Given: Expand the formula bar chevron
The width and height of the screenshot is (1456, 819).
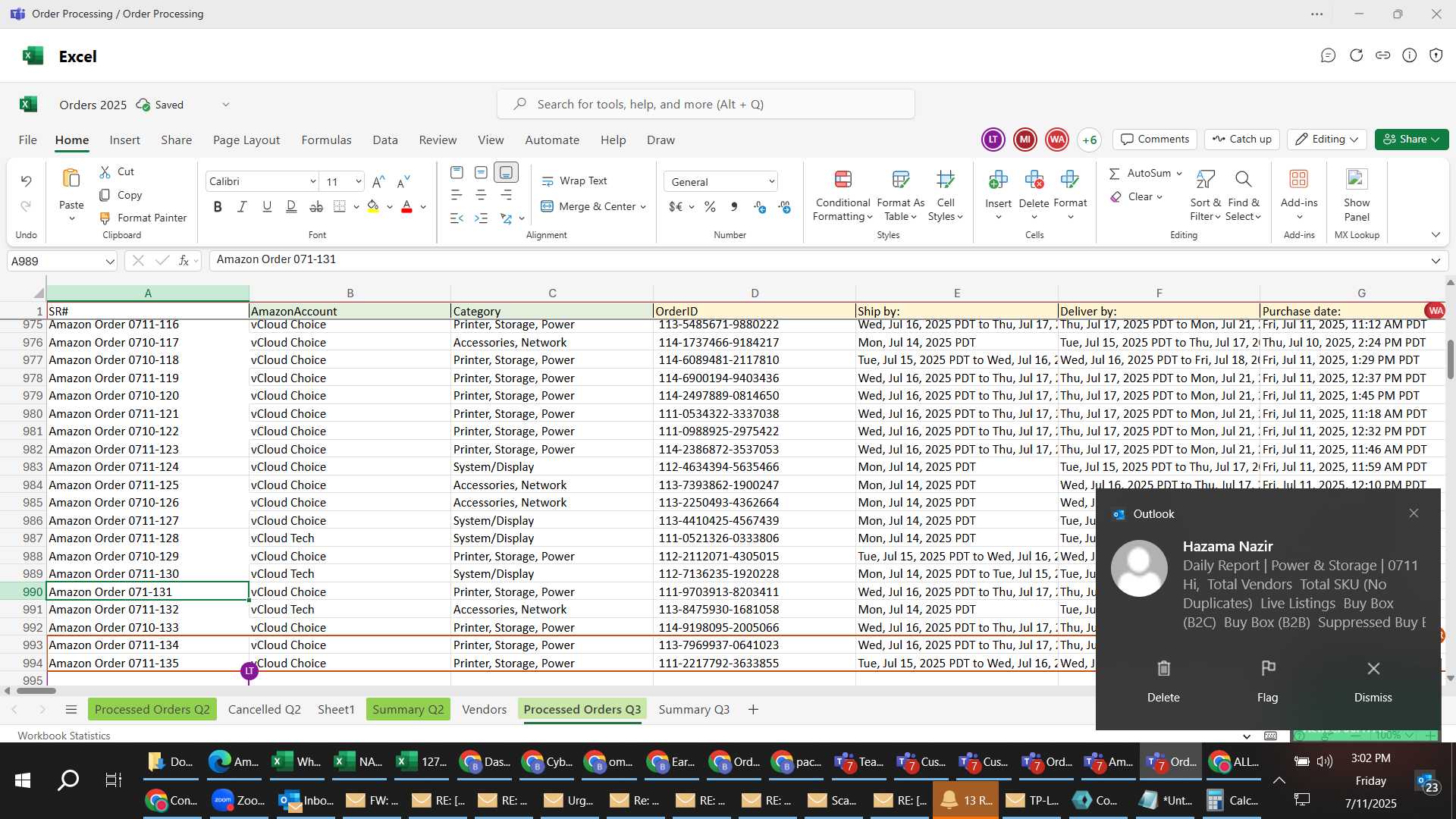Looking at the screenshot, I should tap(1436, 261).
